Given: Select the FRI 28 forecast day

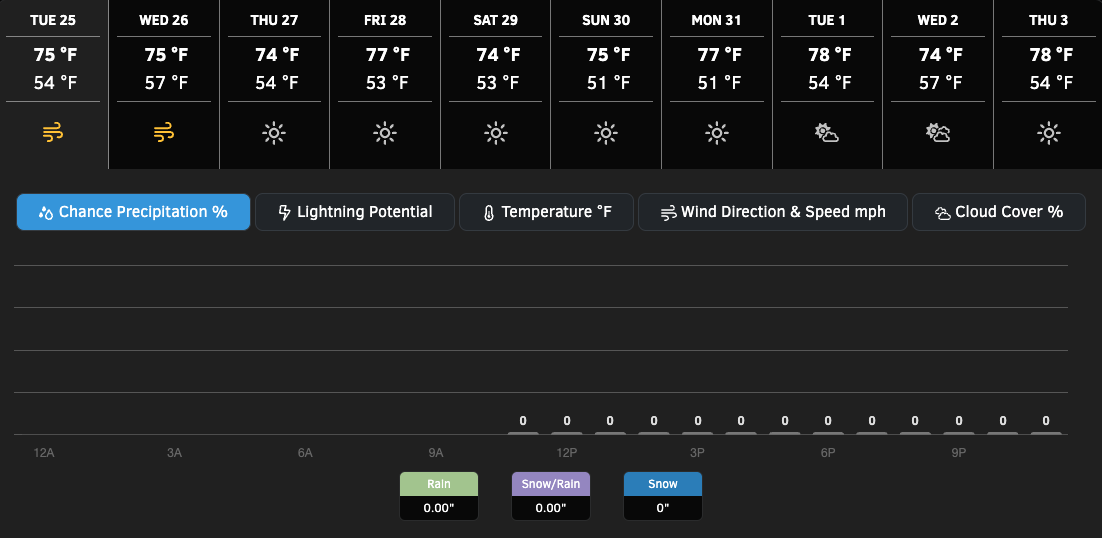Looking at the screenshot, I should tap(385, 84).
